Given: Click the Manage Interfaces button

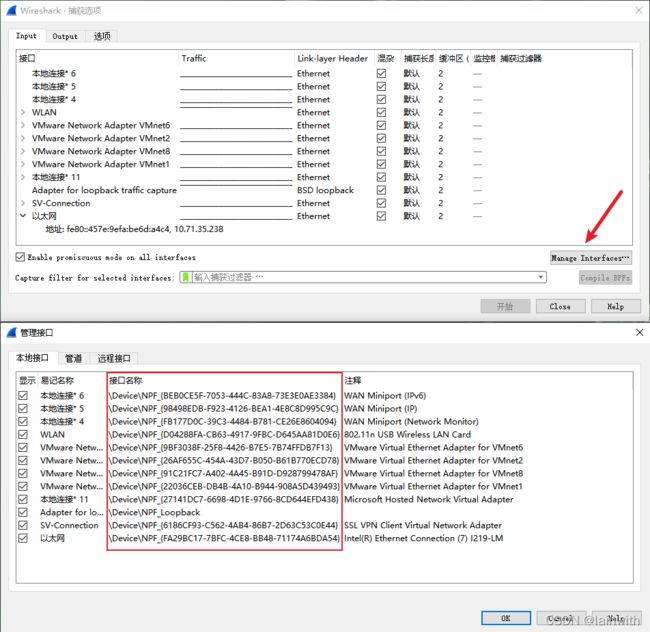Looking at the screenshot, I should [591, 258].
